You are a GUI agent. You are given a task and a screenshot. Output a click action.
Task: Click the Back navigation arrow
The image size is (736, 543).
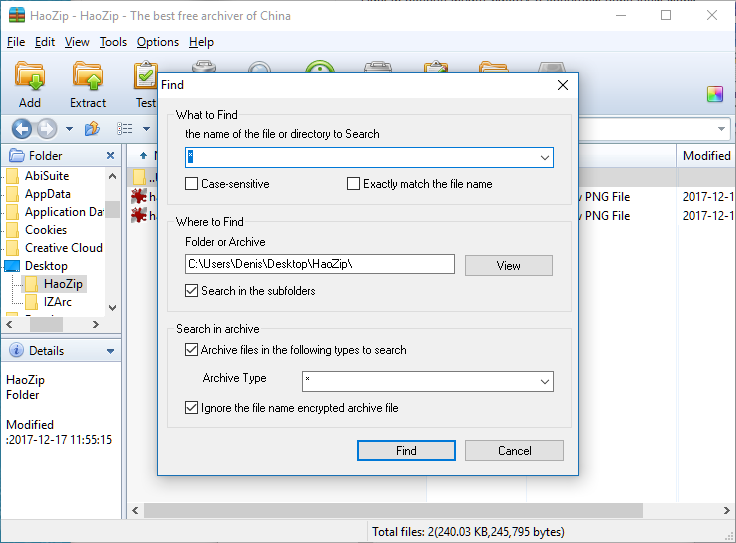(22, 129)
